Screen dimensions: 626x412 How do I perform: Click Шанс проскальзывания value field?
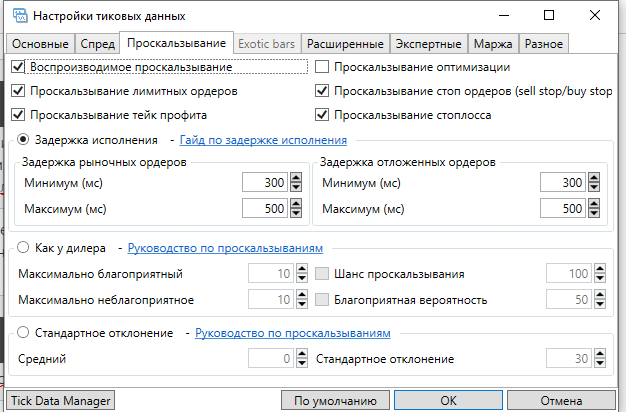pyautogui.click(x=569, y=273)
